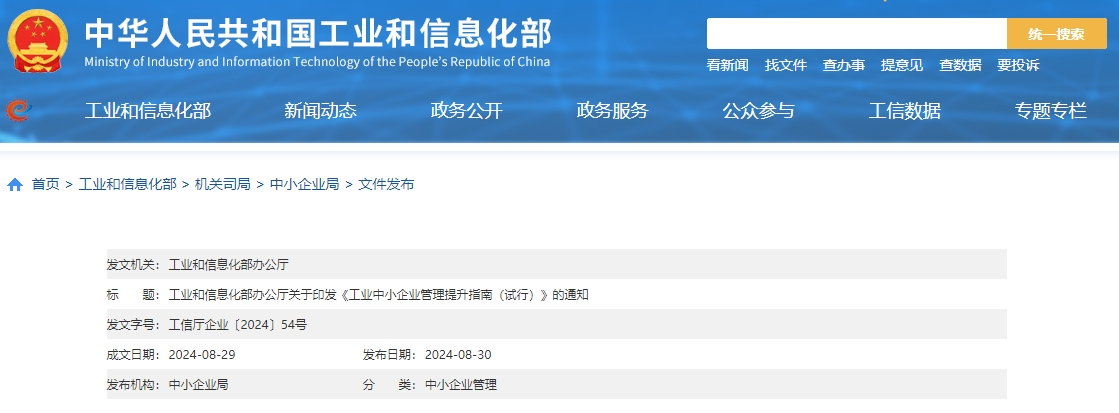Open the 要投诉 quick link
The image size is (1119, 413).
pos(1017,65)
